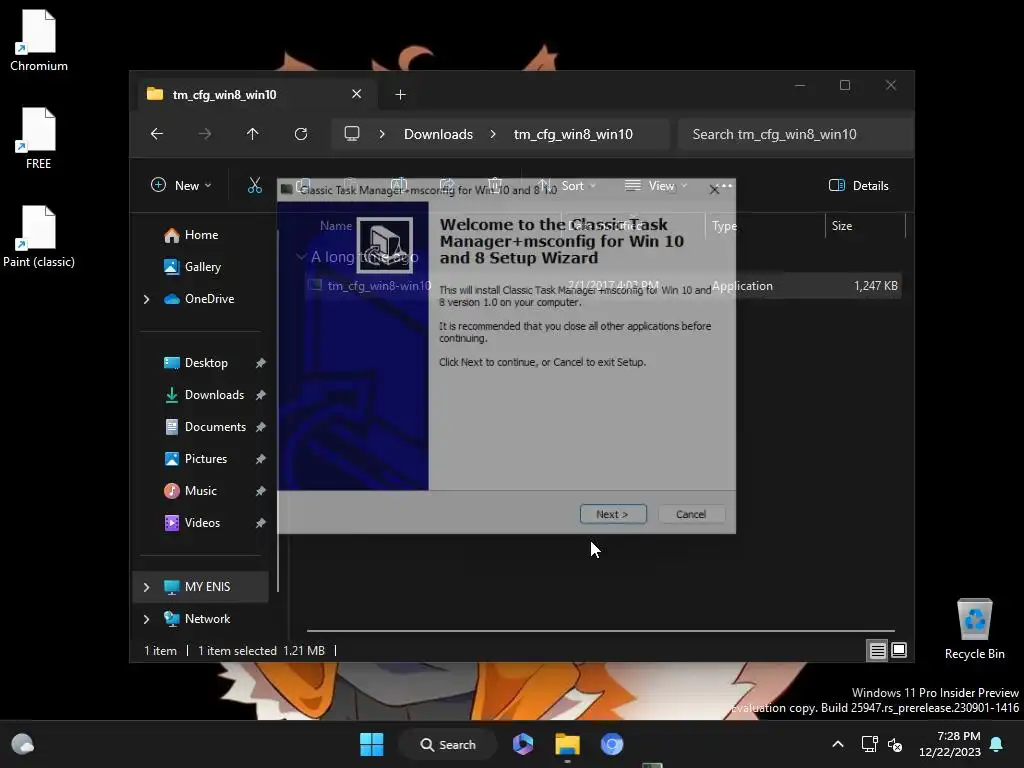Select the Recycle Bin icon
1024x768 pixels.
click(974, 629)
